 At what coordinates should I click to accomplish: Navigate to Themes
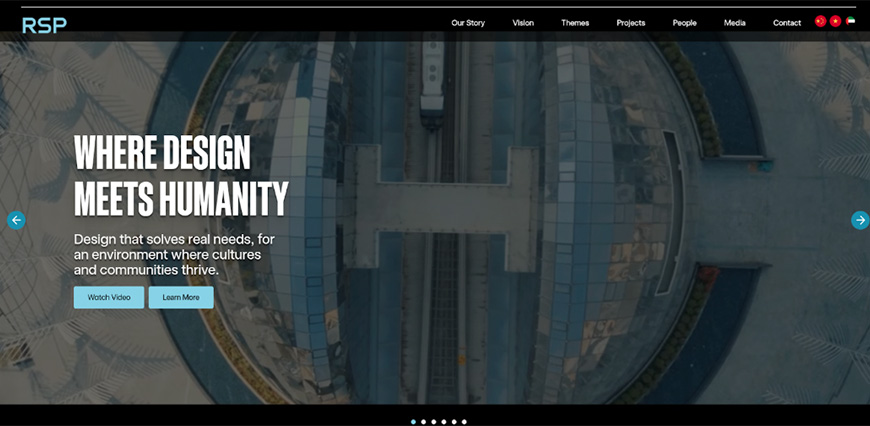point(575,23)
